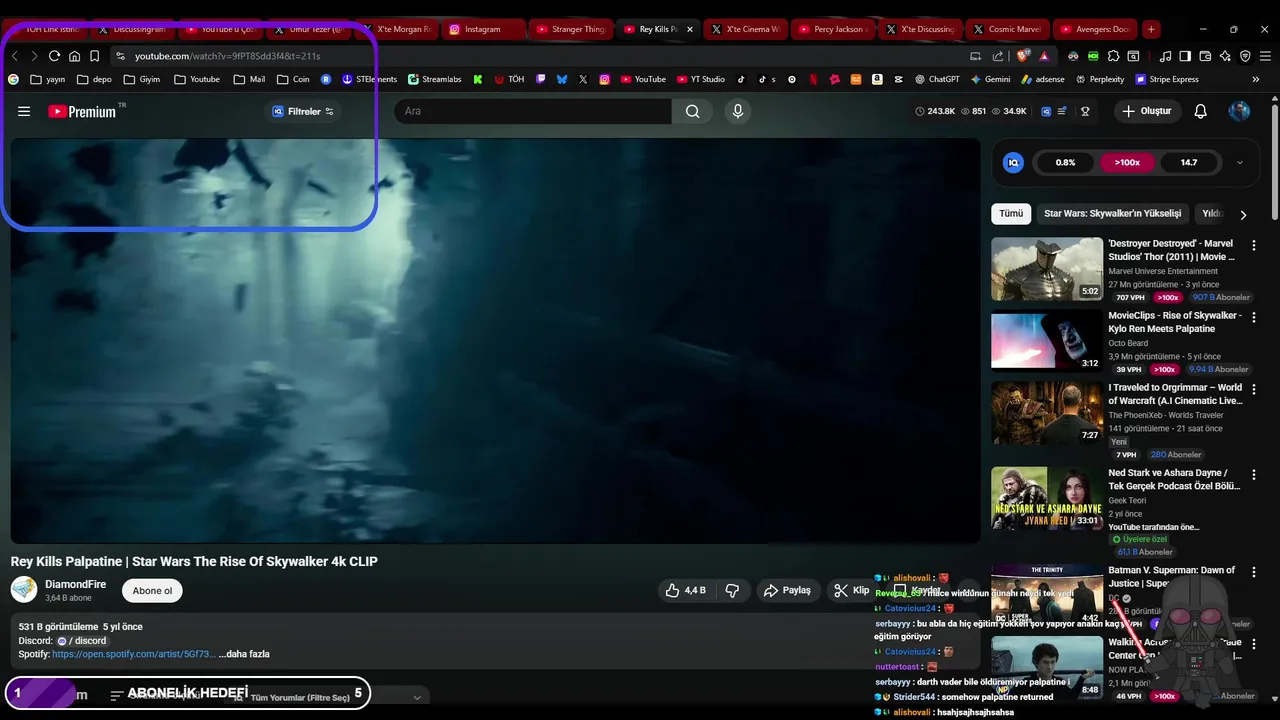Open the Oluştur create button

(1147, 111)
